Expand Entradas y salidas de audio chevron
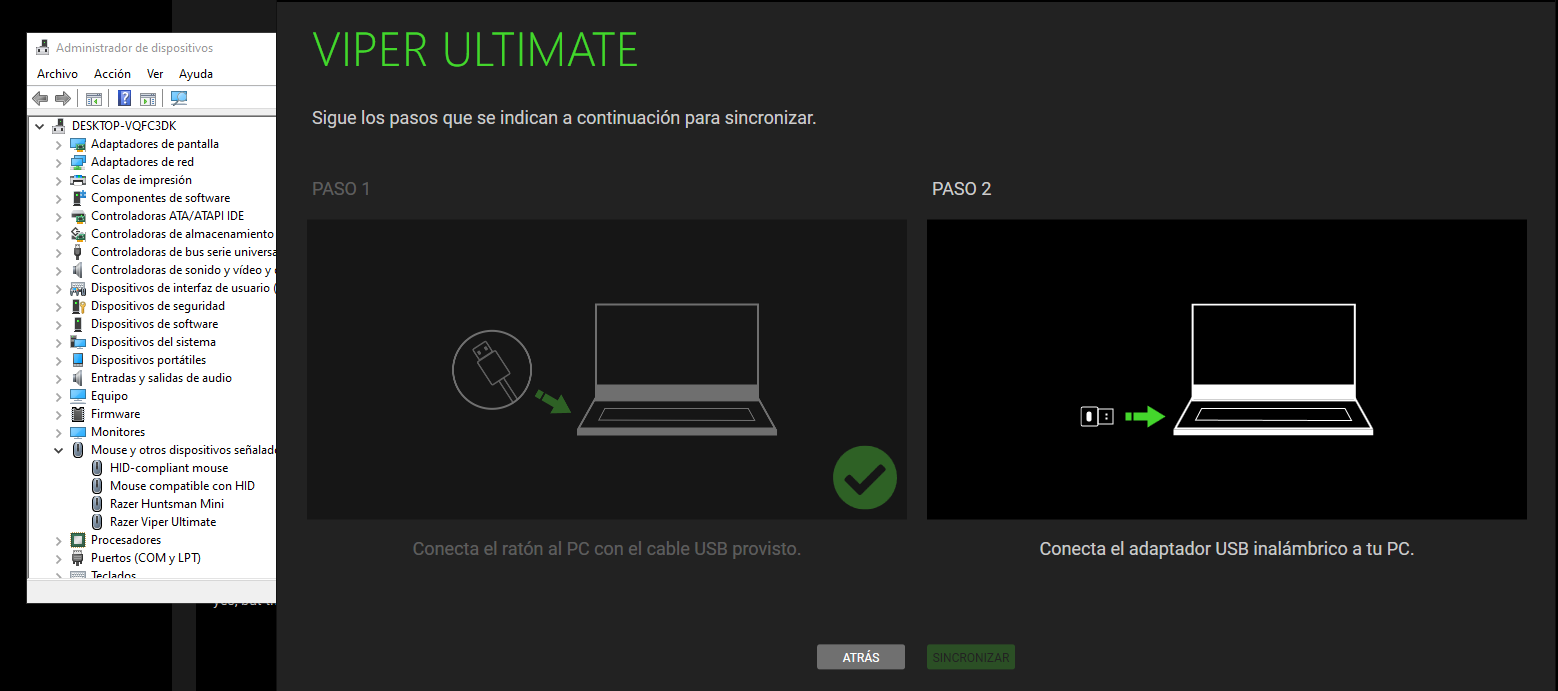Screen dimensions: 1558x691 tap(58, 378)
